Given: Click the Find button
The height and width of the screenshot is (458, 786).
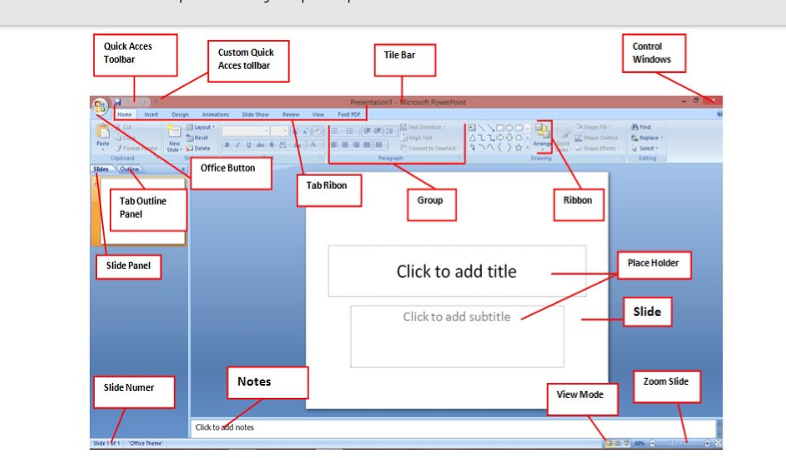Looking at the screenshot, I should [x=641, y=127].
